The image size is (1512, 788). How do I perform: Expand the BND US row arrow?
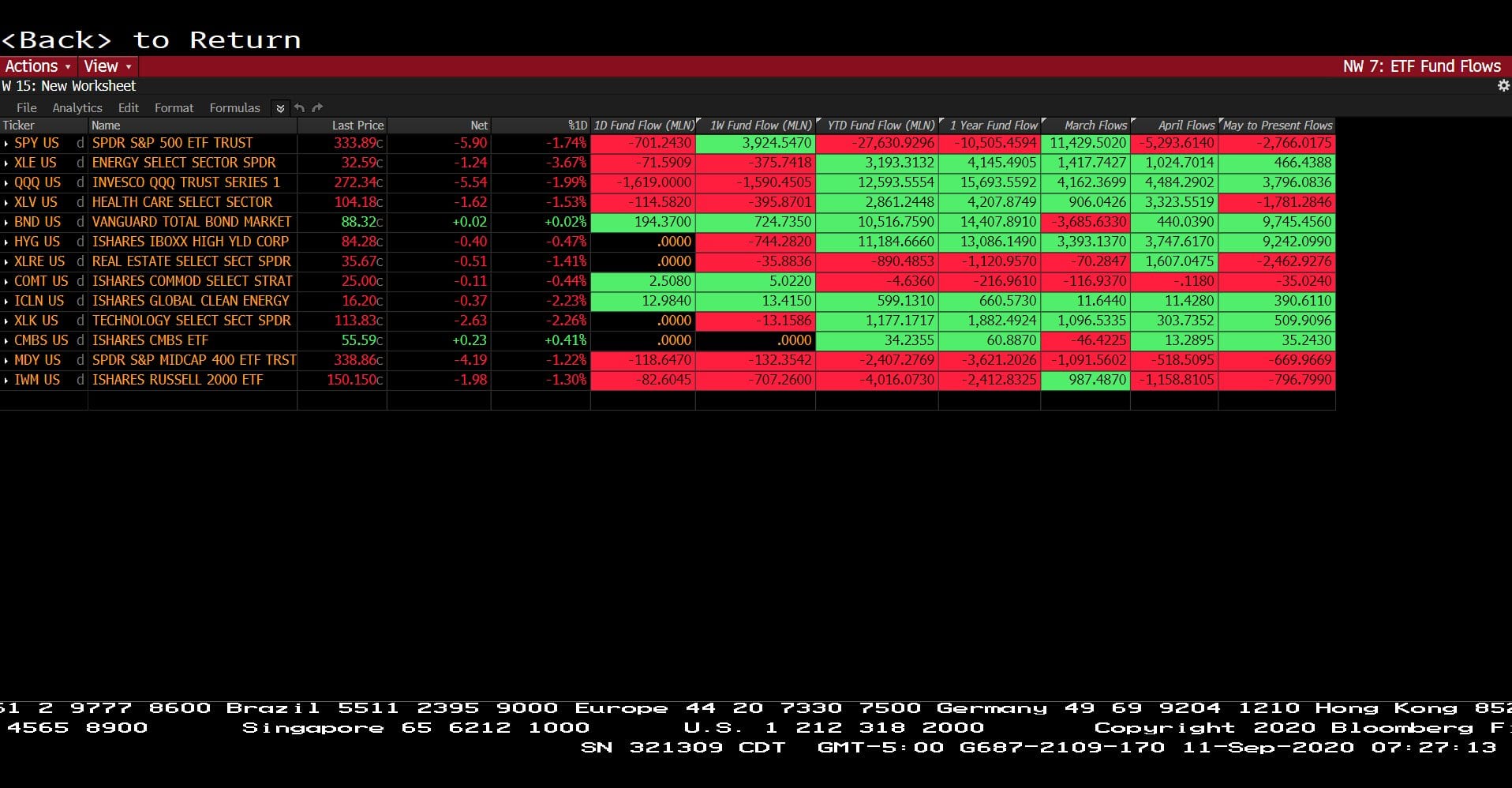pyautogui.click(x=6, y=222)
